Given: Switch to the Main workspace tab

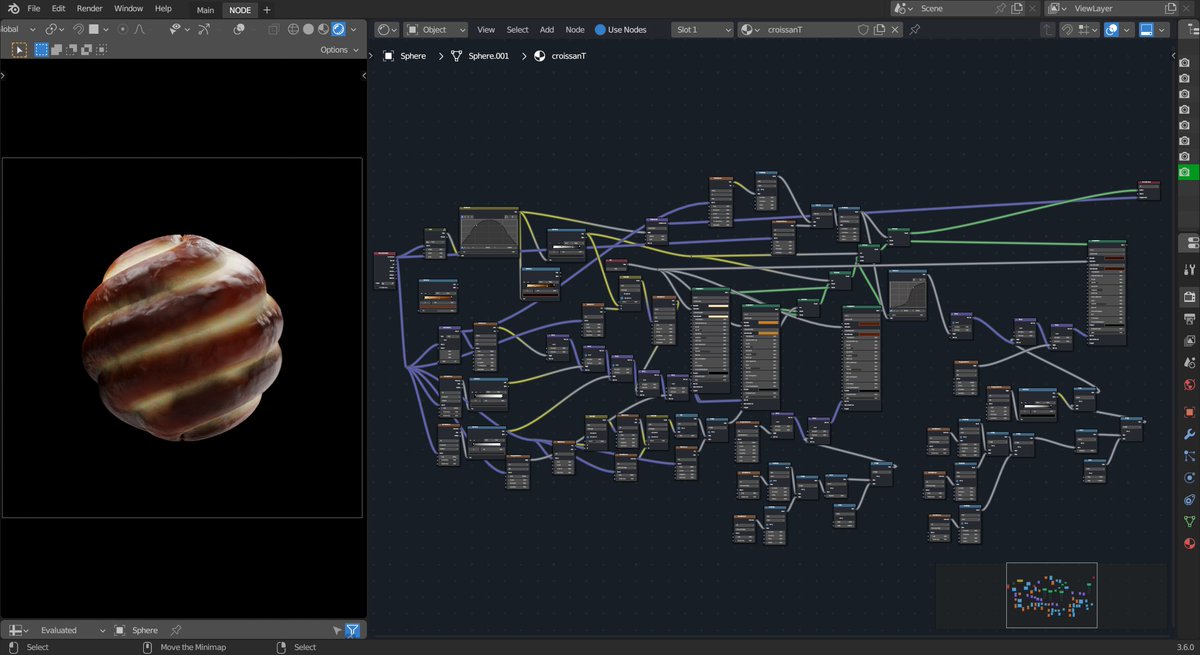Looking at the screenshot, I should point(205,9).
